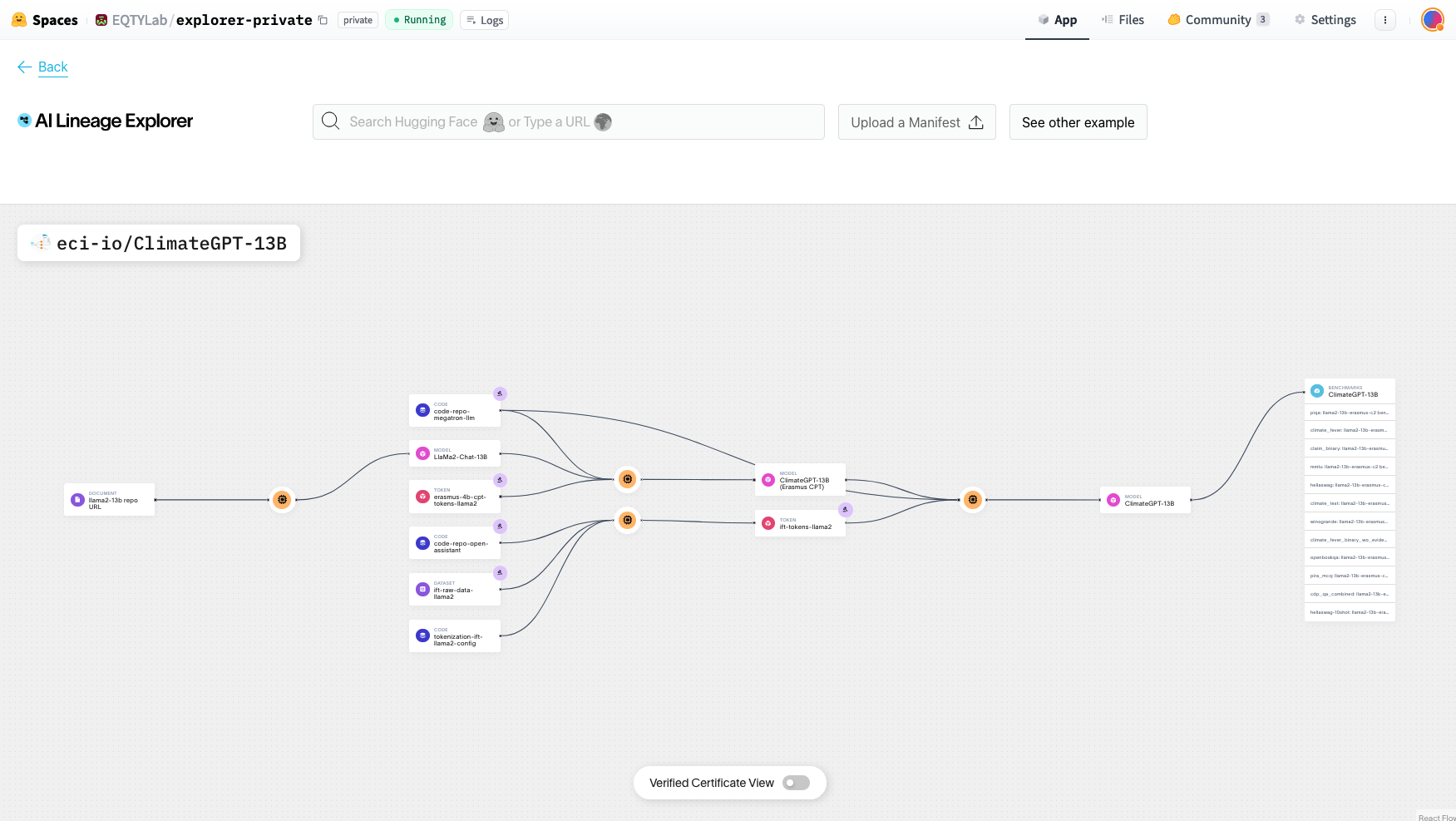Click the license badge above ift-raw-data-llama2
Screen dimensions: 1456x821
(x=500, y=573)
